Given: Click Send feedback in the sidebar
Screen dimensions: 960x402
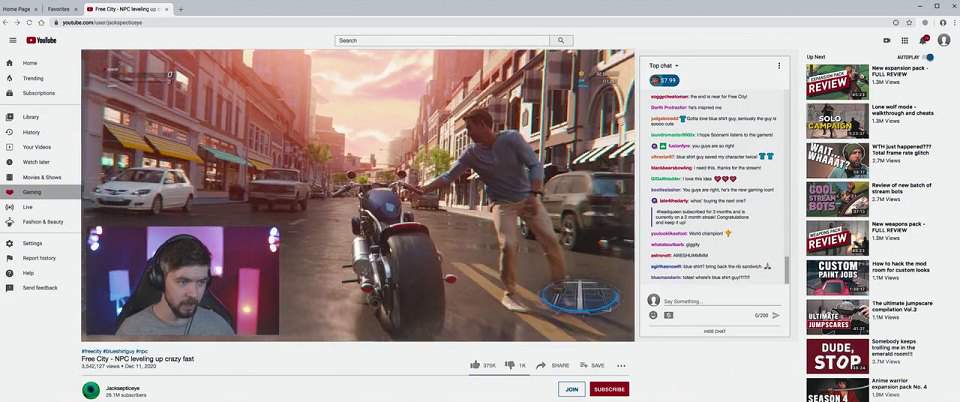Looking at the screenshot, I should (40, 288).
